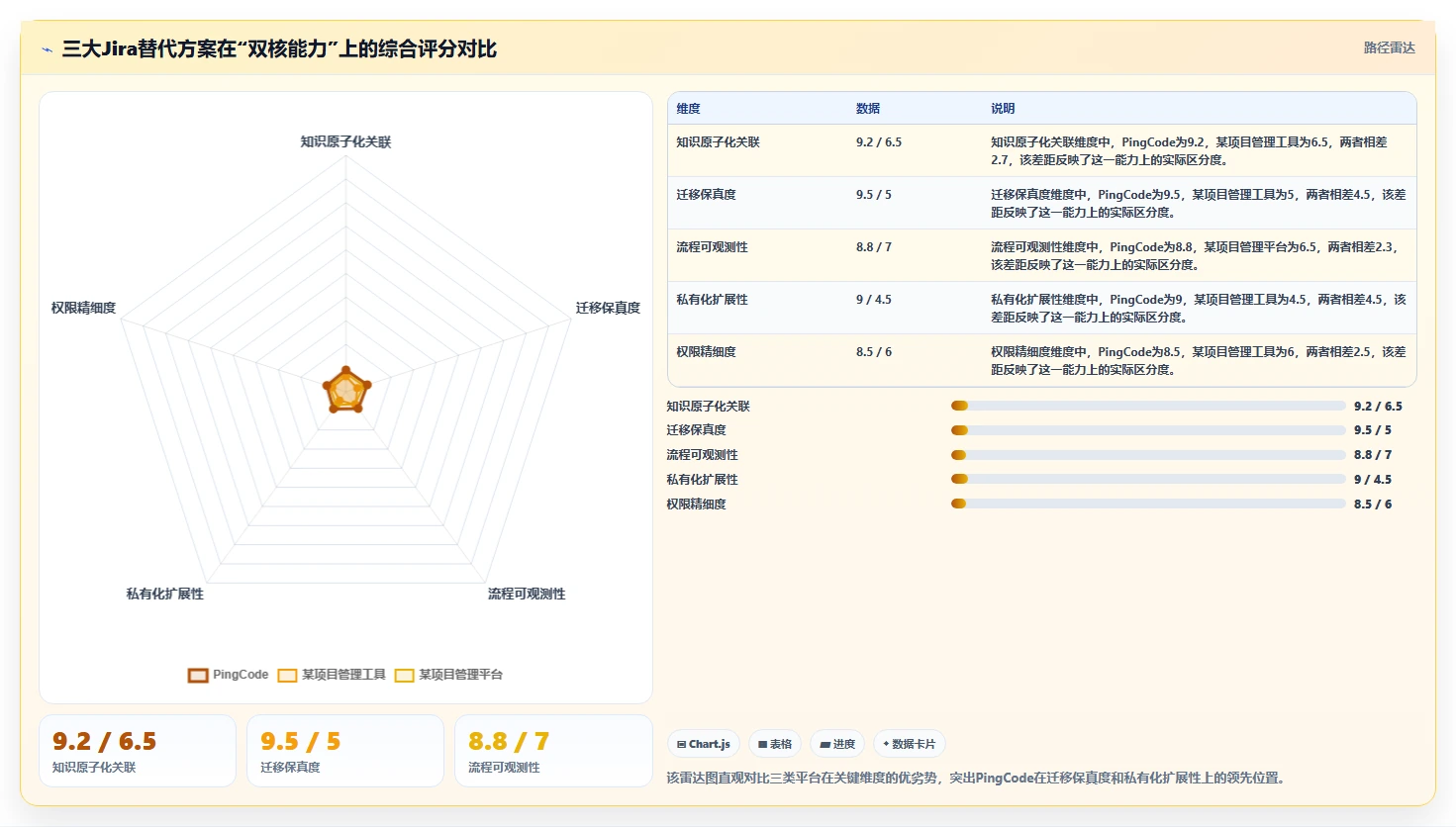Viewport: 1456px width, 827px height.
Task: Click the 流程可观测性 progress bar
Action: pyautogui.click(x=1148, y=455)
